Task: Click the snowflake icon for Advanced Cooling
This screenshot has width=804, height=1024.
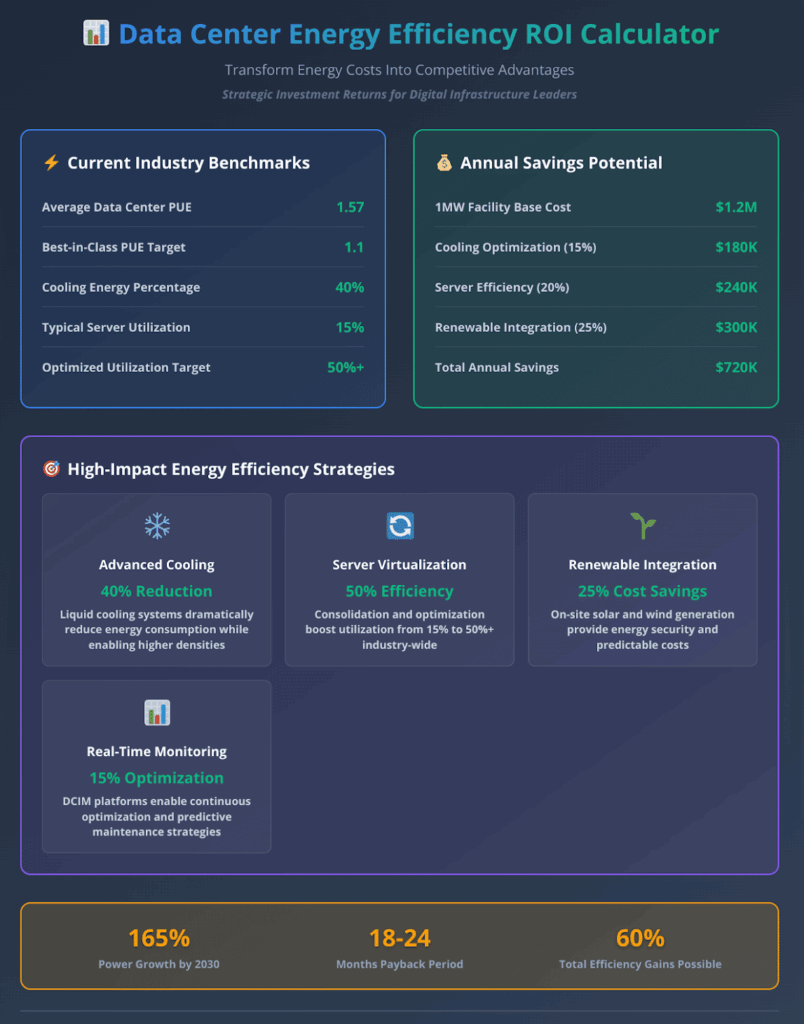Action: pyautogui.click(x=157, y=526)
